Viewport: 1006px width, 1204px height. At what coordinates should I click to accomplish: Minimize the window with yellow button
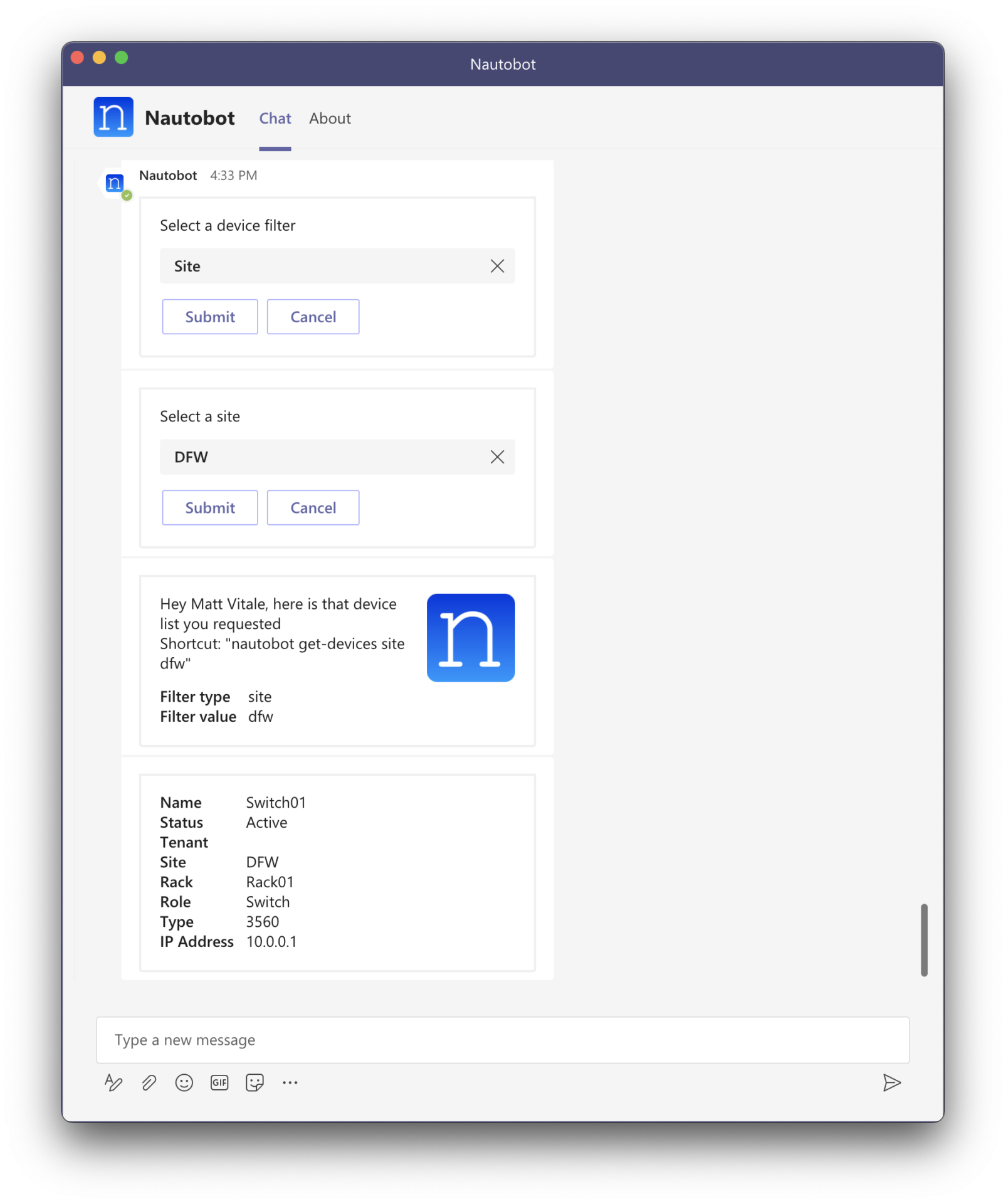99,58
